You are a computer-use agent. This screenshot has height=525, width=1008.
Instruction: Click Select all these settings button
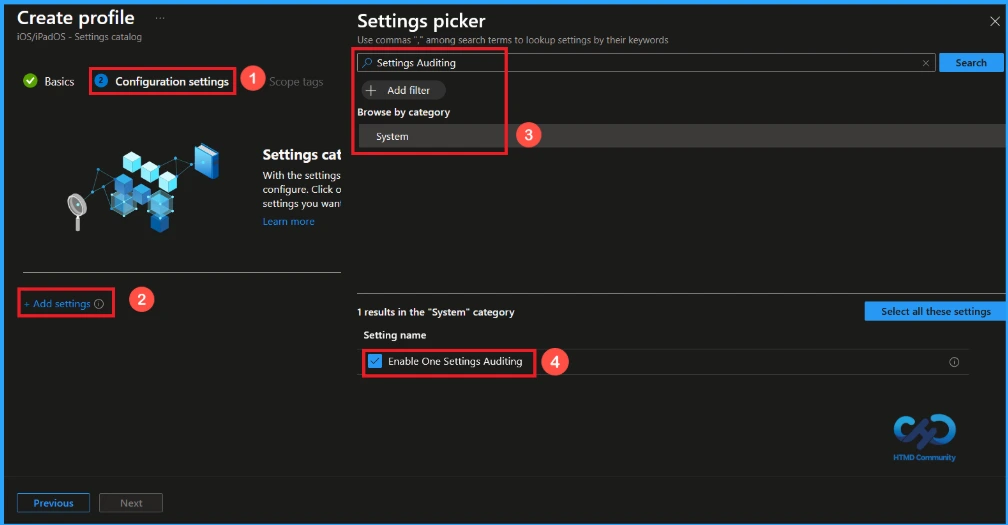click(x=935, y=311)
